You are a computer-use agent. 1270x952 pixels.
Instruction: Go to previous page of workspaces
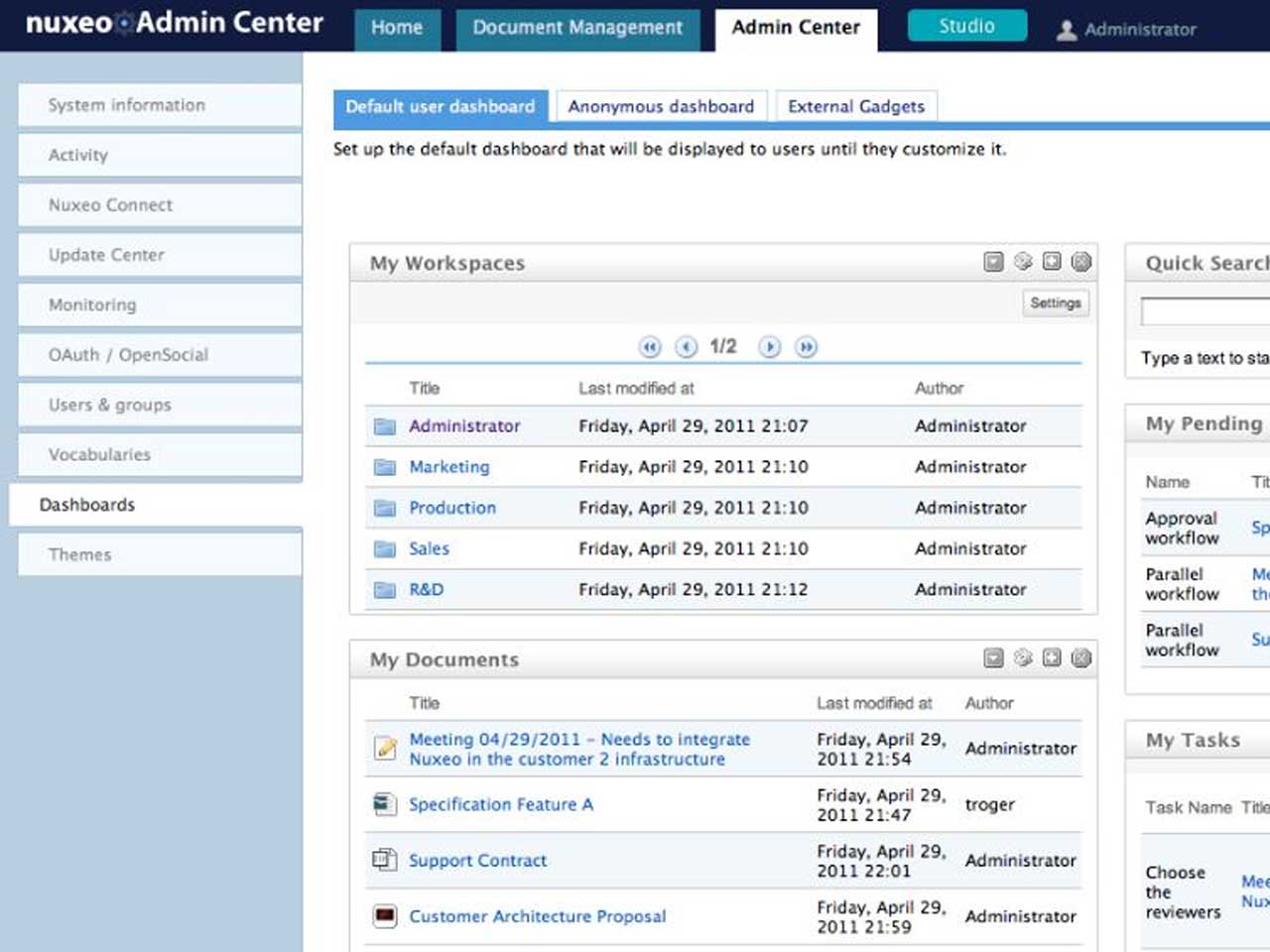(x=686, y=347)
